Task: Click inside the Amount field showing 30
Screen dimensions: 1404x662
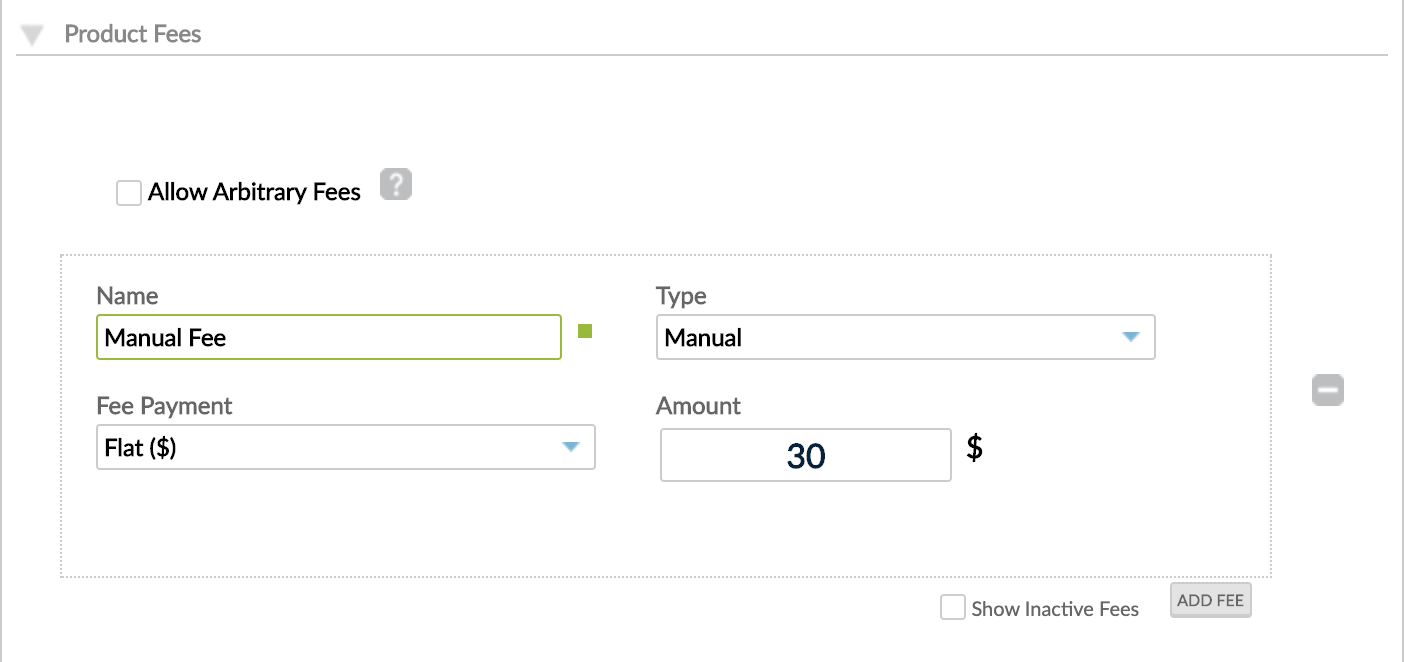Action: click(x=805, y=454)
